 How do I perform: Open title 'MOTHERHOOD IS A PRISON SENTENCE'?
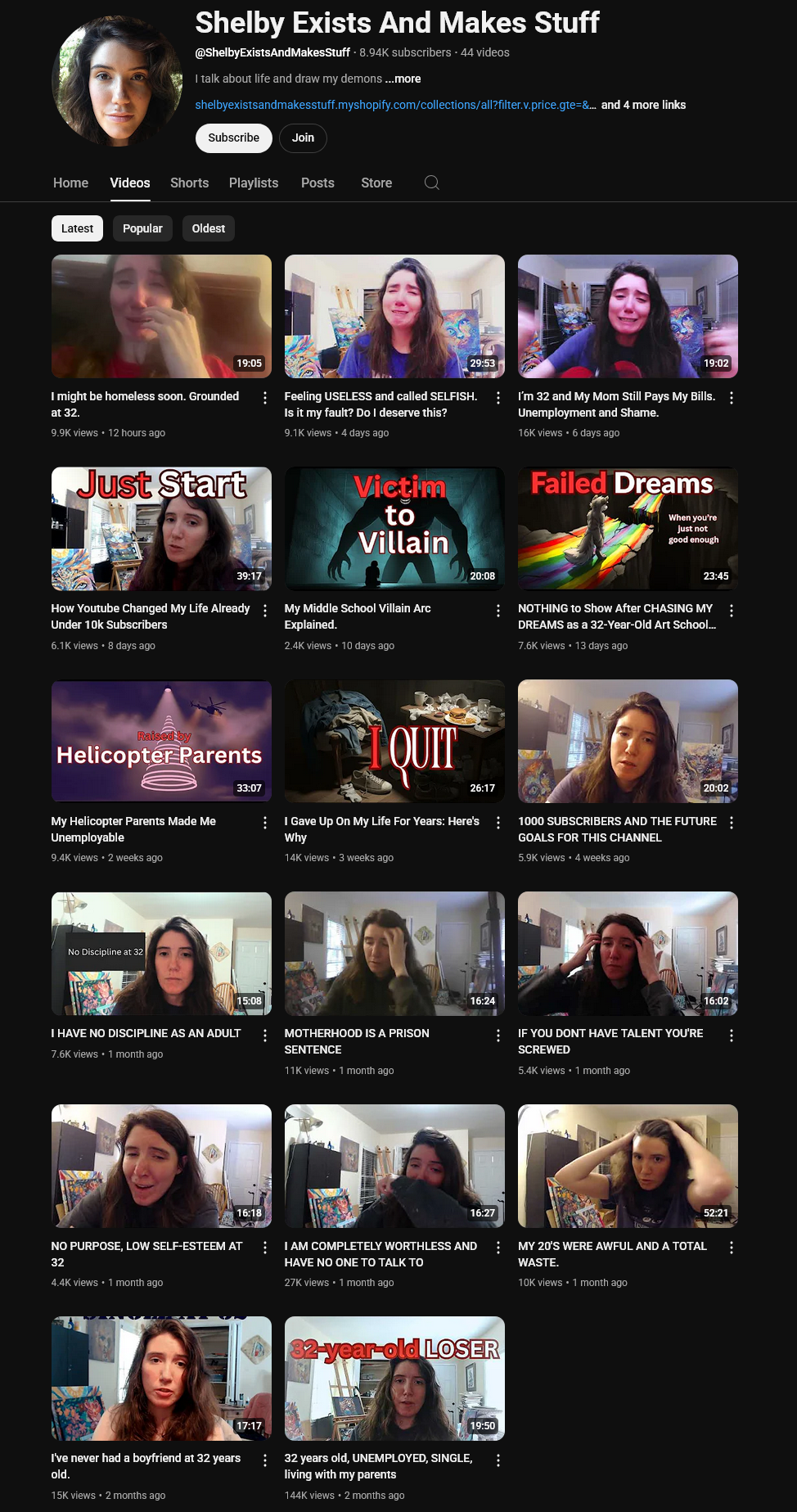click(x=357, y=1041)
